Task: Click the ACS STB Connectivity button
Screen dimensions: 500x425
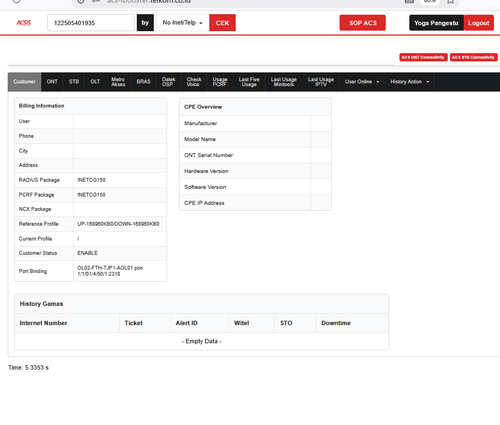Action: pos(474,57)
